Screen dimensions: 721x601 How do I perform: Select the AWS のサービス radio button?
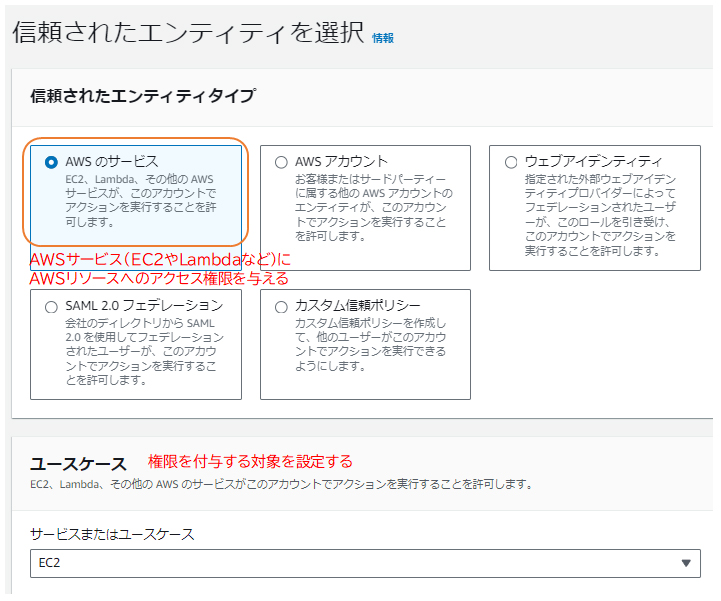[51, 162]
